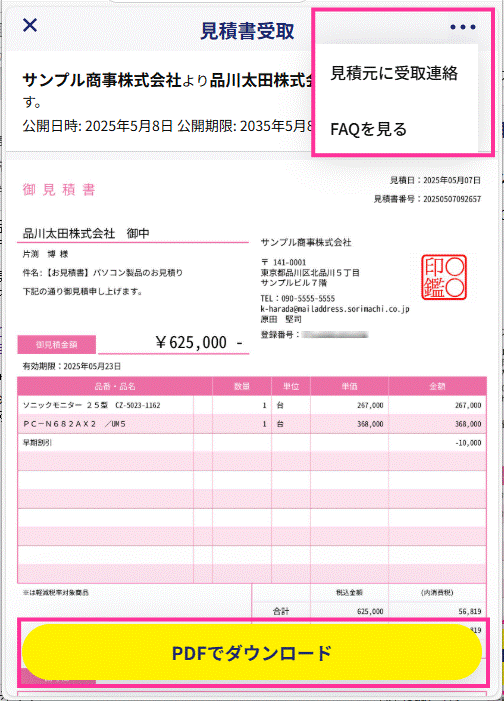The height and width of the screenshot is (701, 504).
Task: Click the 有効期限 2025年05月23日 line
Action: pos(72,366)
